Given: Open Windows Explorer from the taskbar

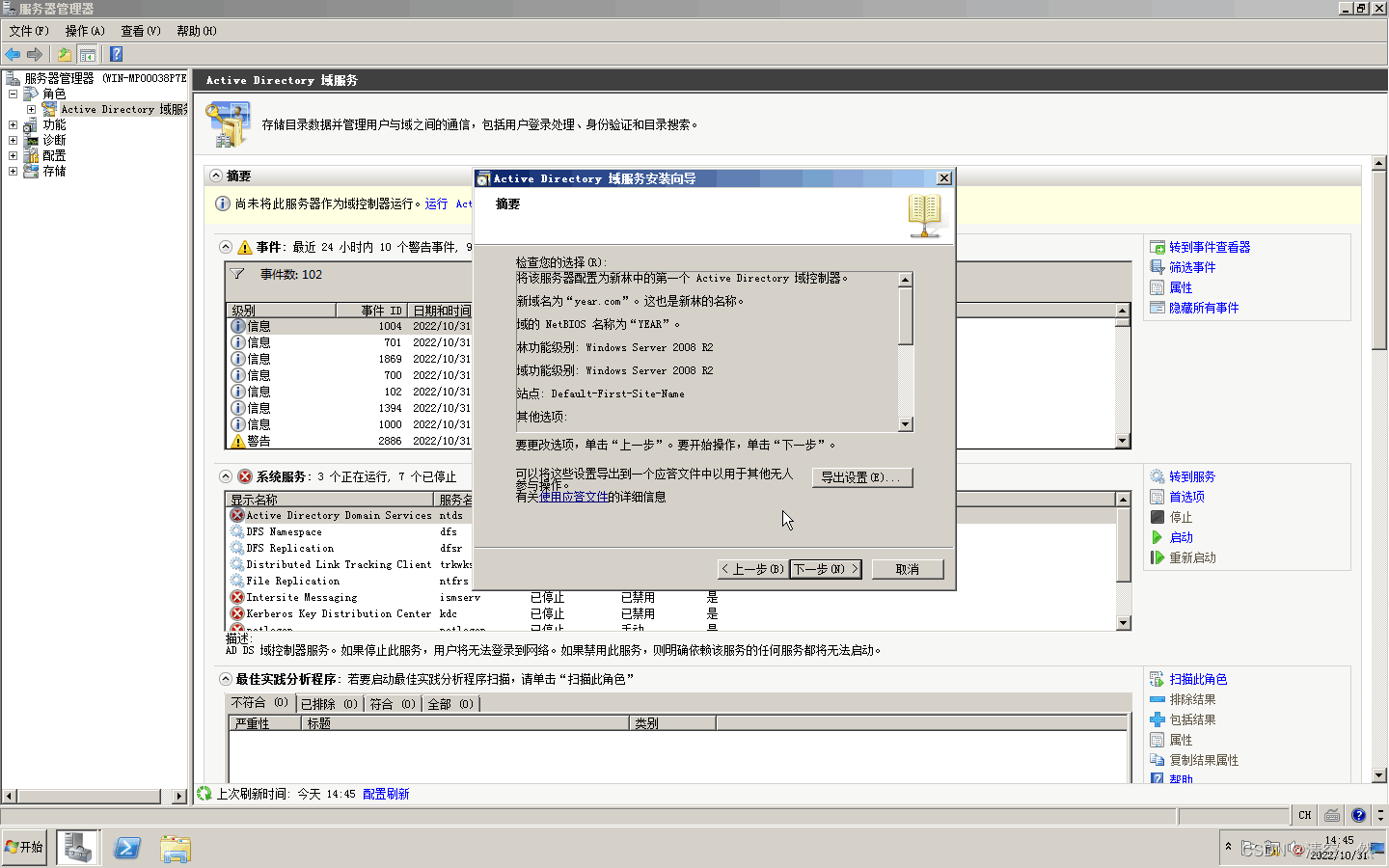Looking at the screenshot, I should [176, 848].
